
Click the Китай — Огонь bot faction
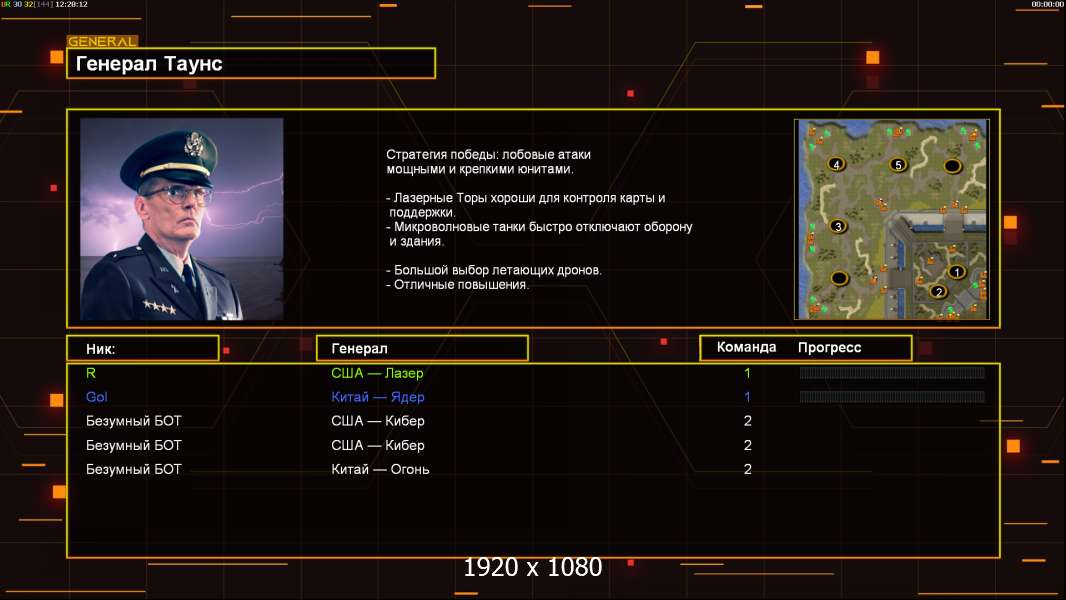(380, 469)
